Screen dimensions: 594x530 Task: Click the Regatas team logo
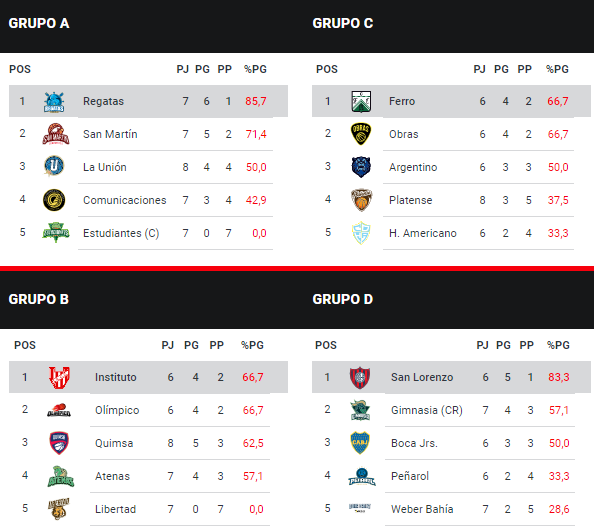54,102
